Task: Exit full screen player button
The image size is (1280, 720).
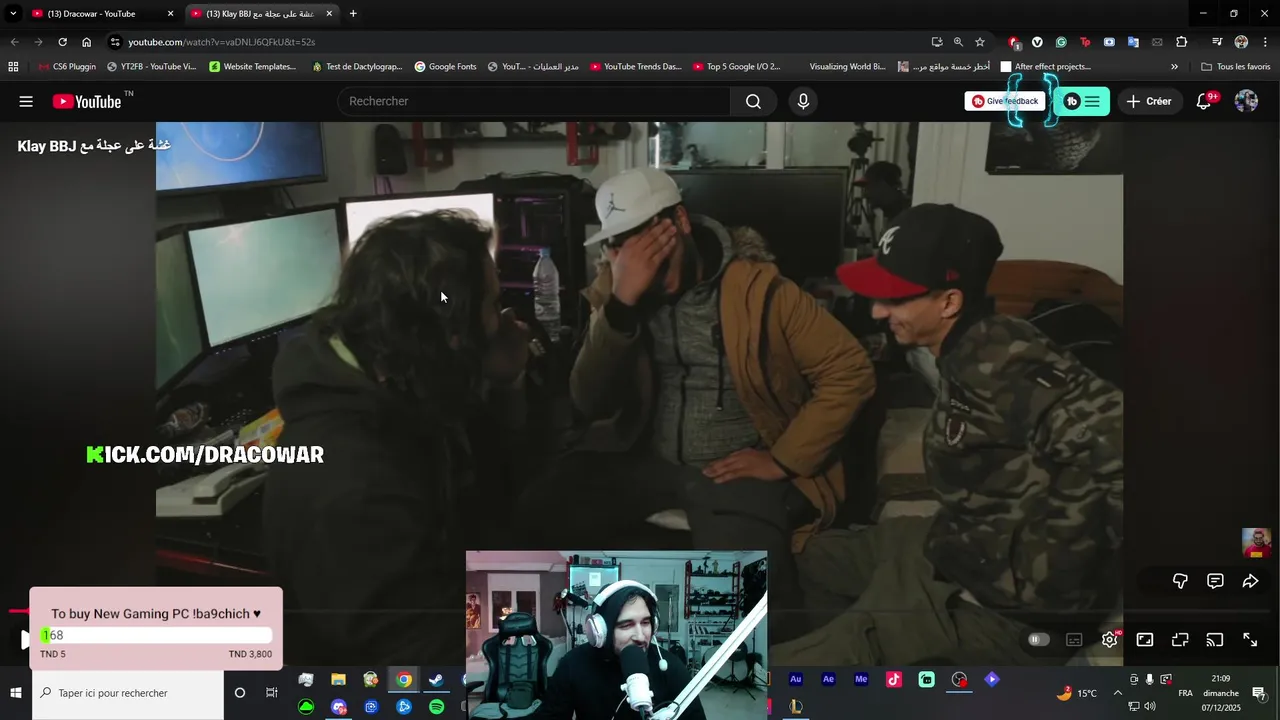Action: 1250,640
